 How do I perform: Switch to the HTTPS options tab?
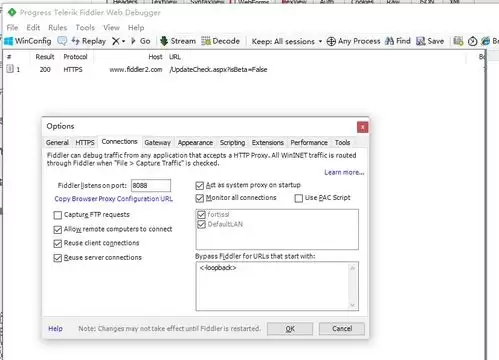[85, 142]
